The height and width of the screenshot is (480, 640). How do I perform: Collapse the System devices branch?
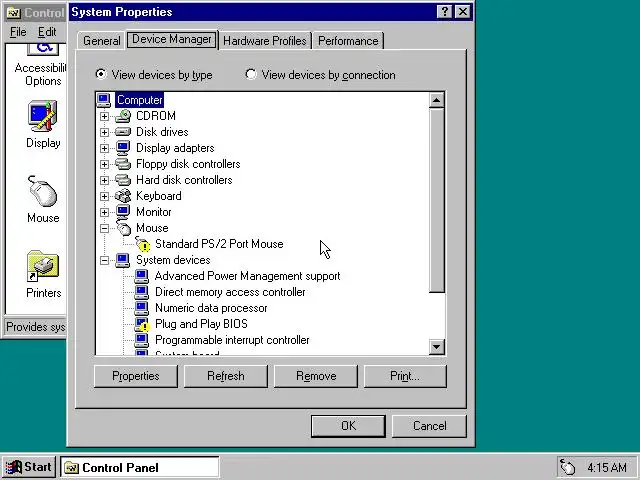tap(104, 260)
